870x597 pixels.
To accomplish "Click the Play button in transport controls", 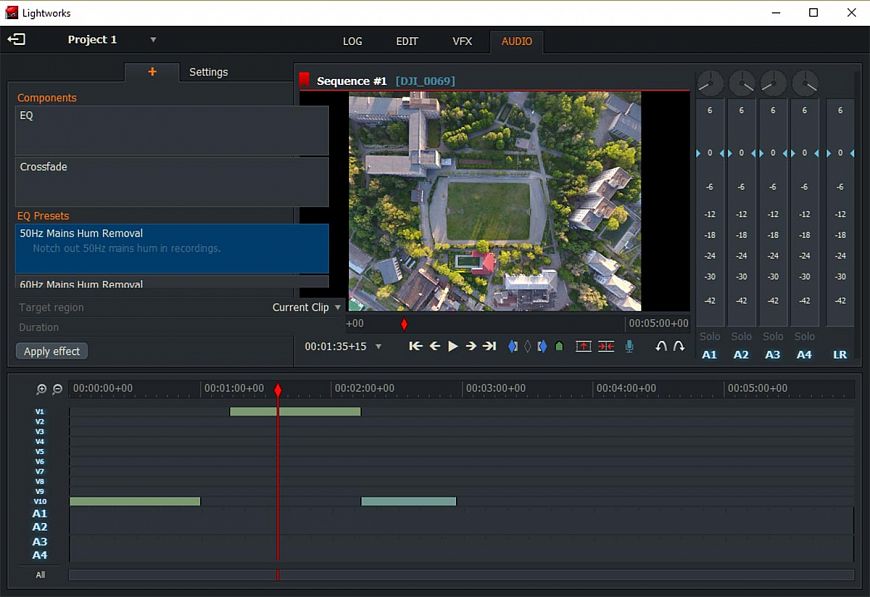I will click(453, 346).
